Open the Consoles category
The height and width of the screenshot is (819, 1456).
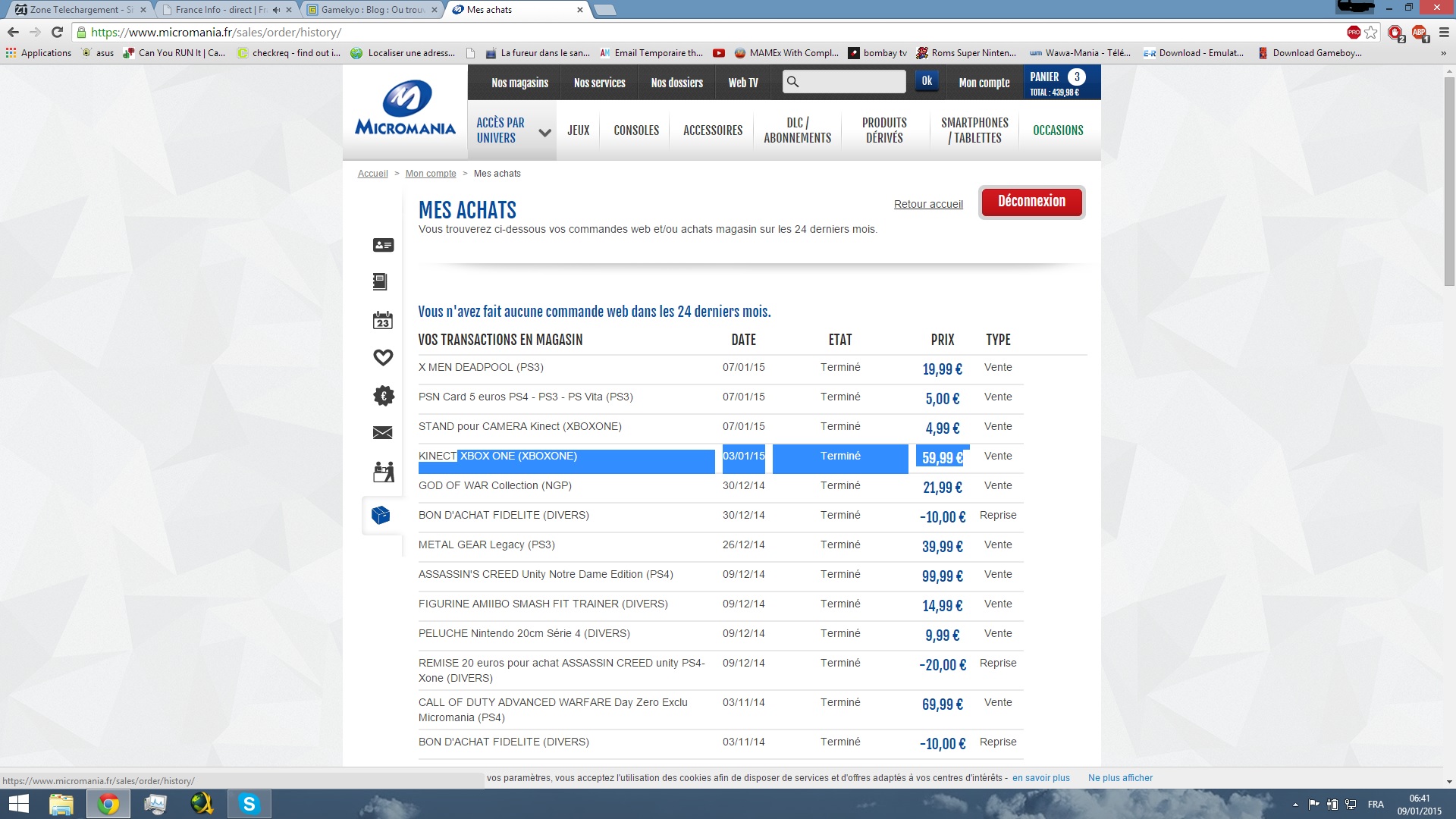tap(636, 130)
